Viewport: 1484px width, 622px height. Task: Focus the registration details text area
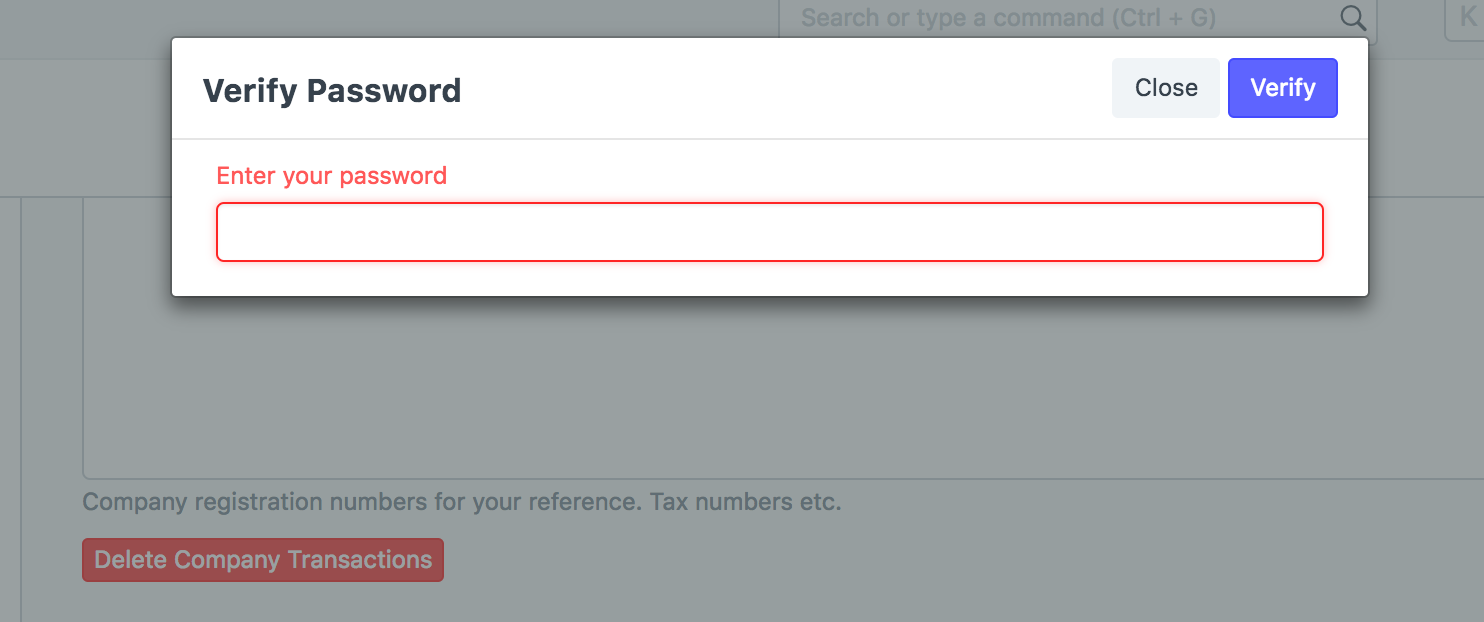pos(780,400)
